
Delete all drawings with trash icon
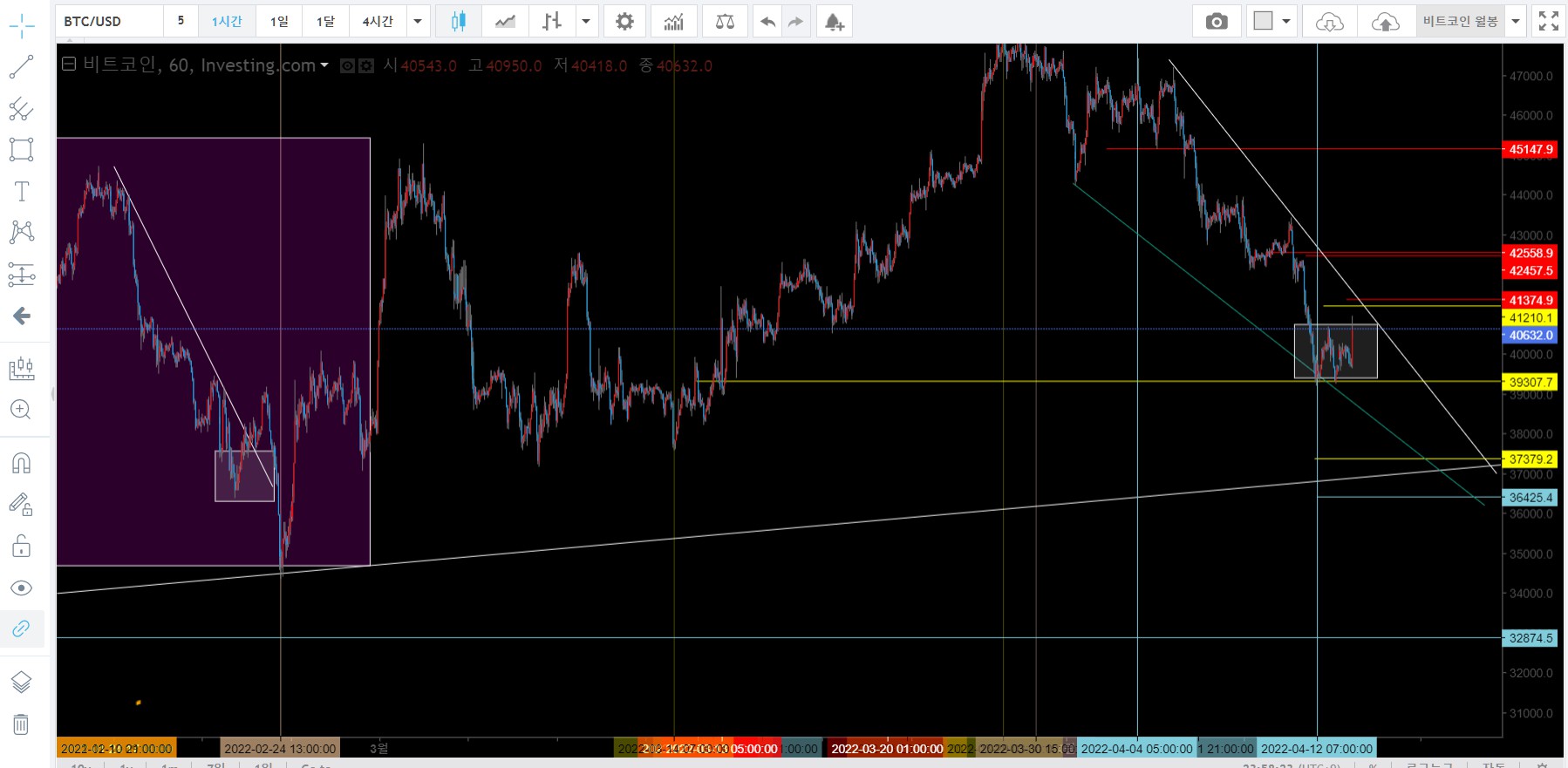pos(21,724)
